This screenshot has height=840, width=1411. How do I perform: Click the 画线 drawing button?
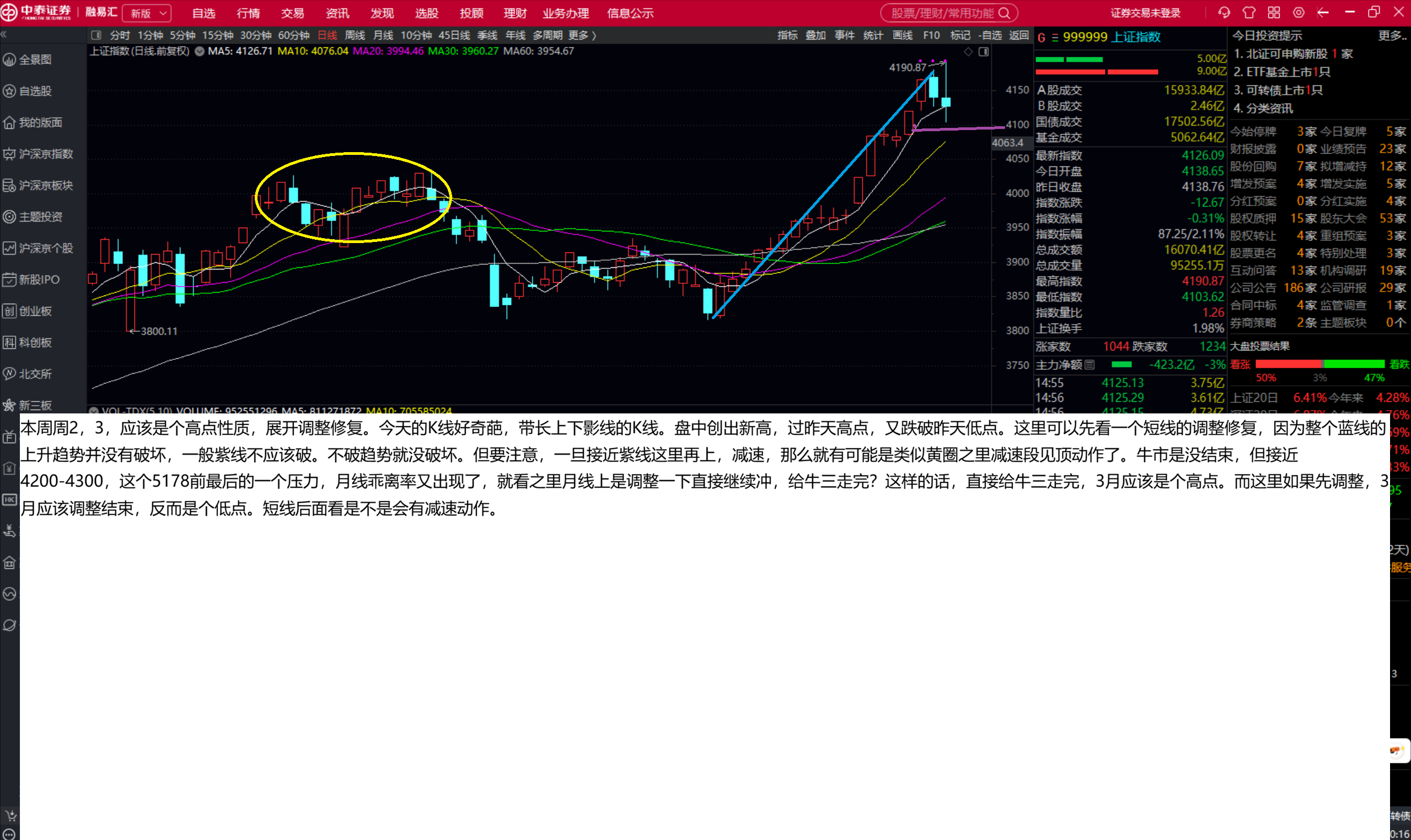point(902,35)
